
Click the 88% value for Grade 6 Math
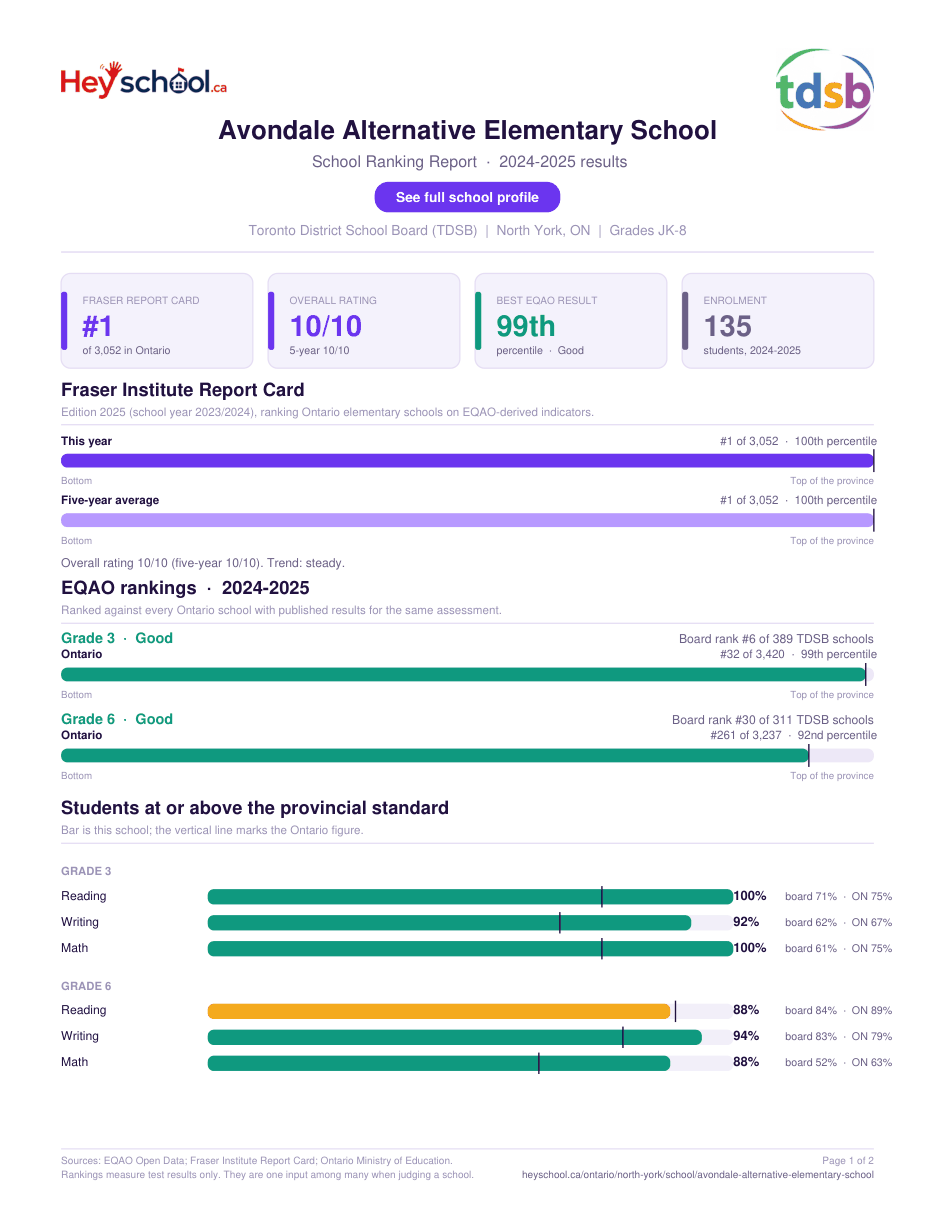click(746, 1062)
